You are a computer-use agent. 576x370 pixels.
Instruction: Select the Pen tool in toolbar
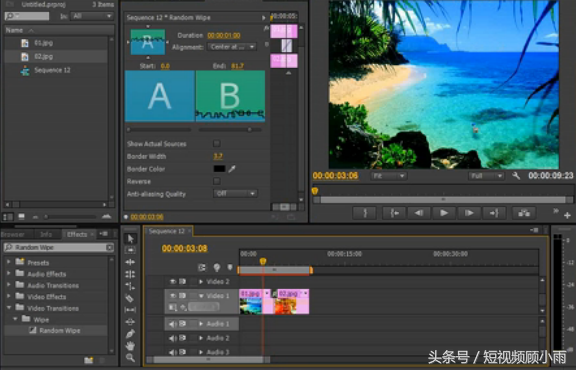[x=130, y=334]
